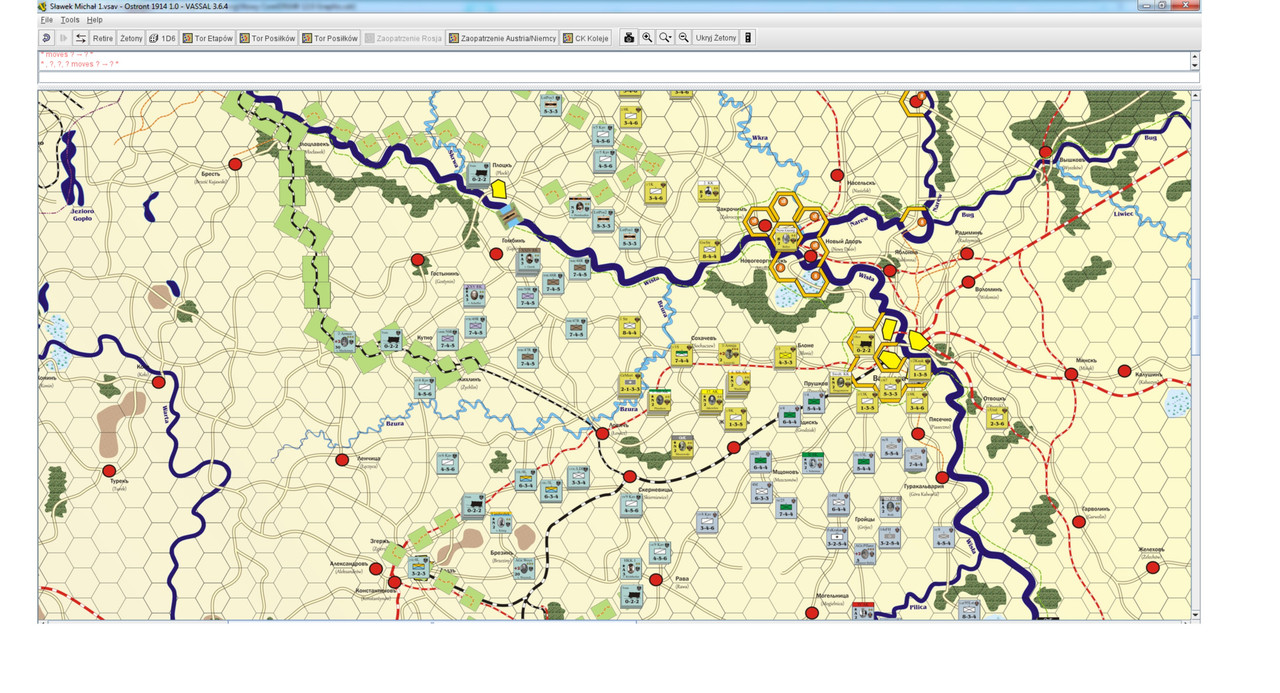Select the 0-2-2 counter at Плоцкъ
Image resolution: width=1280 pixels, height=693 pixels.
478,174
